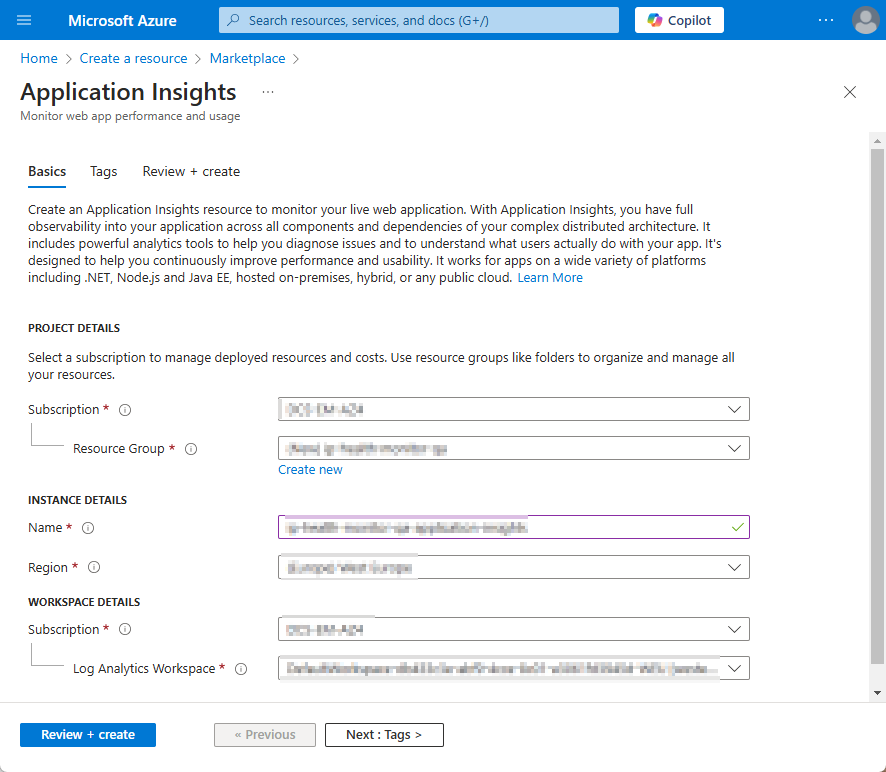
Task: Click the Next : Tags button
Action: (x=384, y=735)
